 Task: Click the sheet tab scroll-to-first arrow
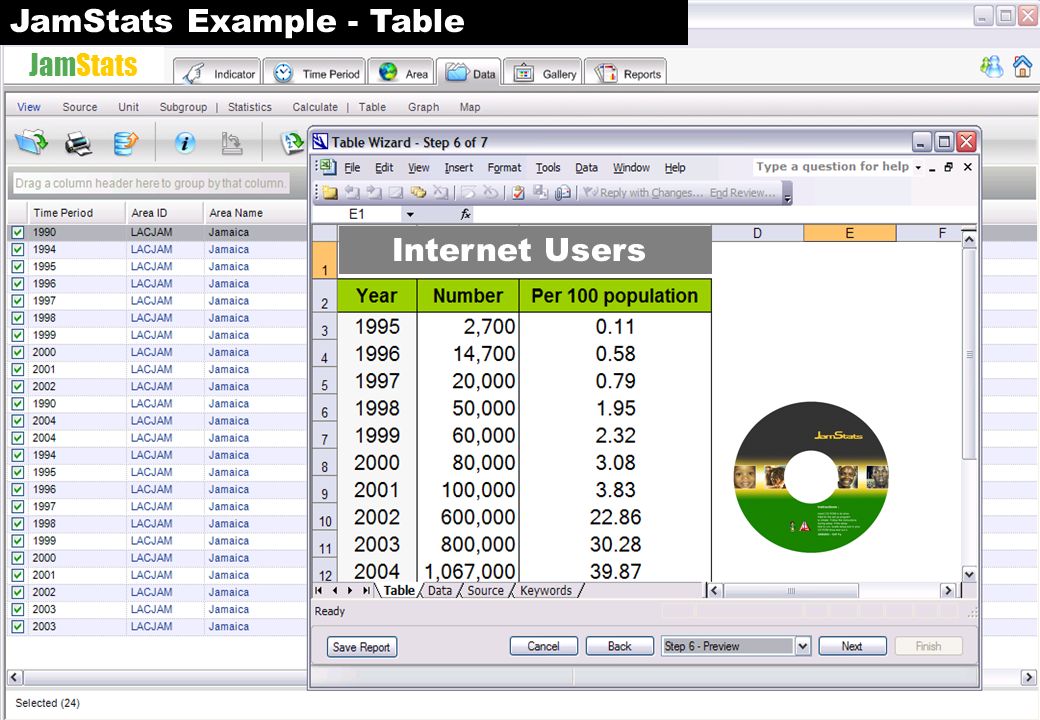[x=319, y=590]
